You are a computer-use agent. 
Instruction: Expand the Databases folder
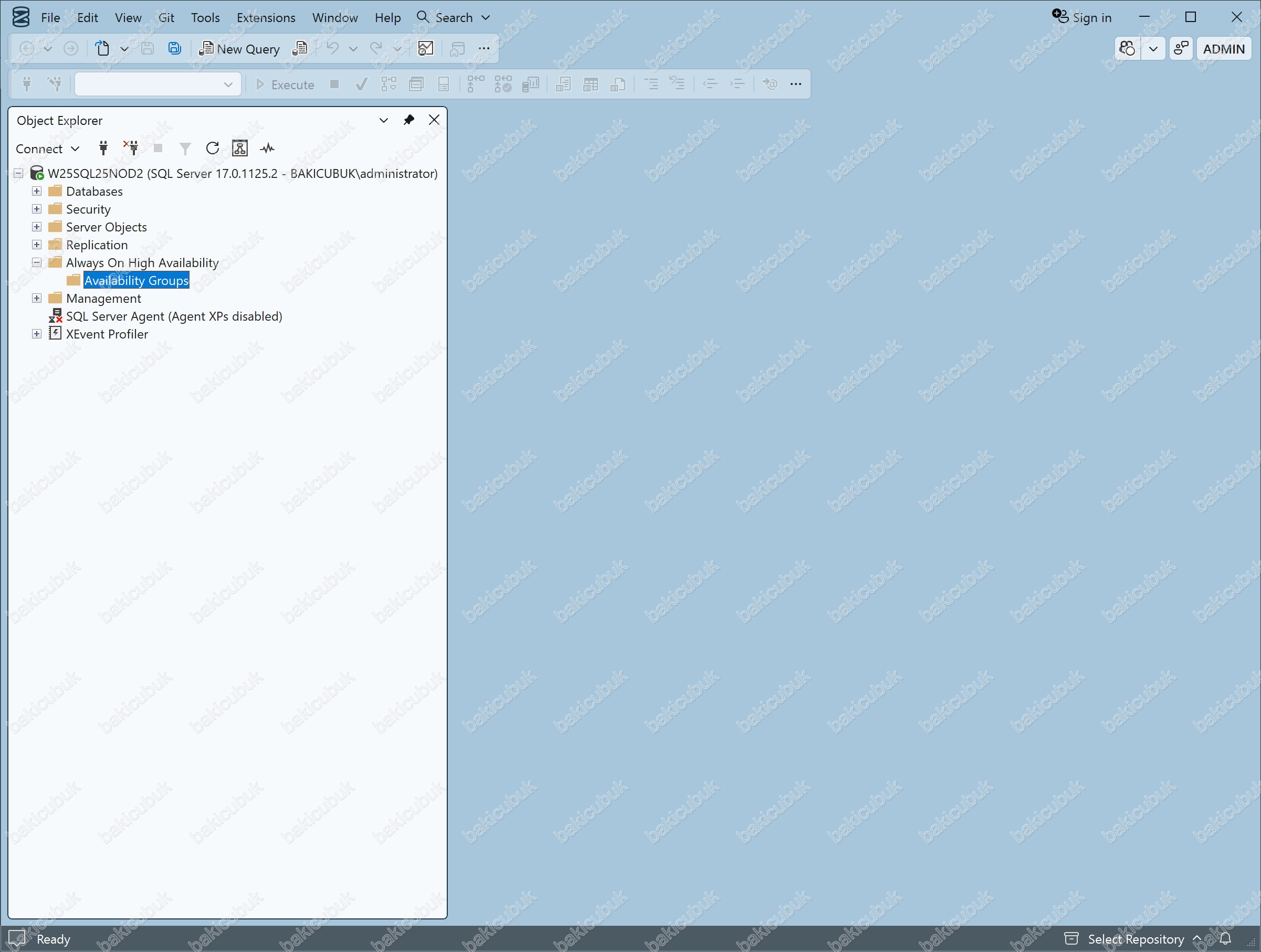tap(37, 192)
